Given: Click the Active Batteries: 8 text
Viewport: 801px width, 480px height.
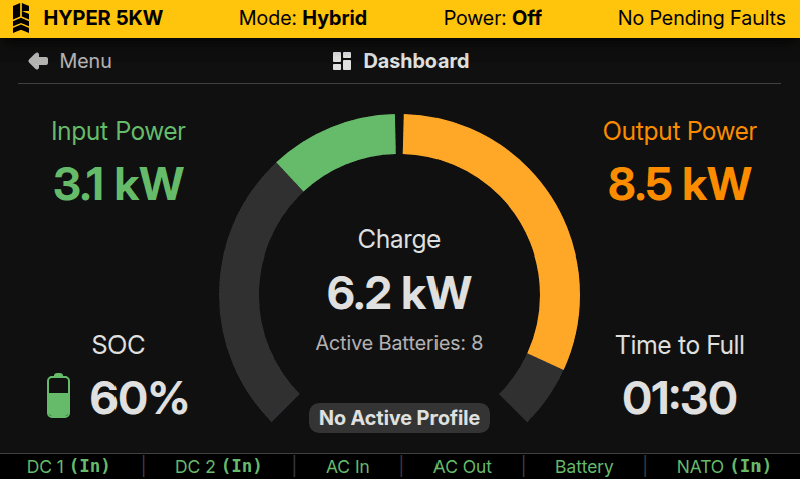Looking at the screenshot, I should pos(399,343).
